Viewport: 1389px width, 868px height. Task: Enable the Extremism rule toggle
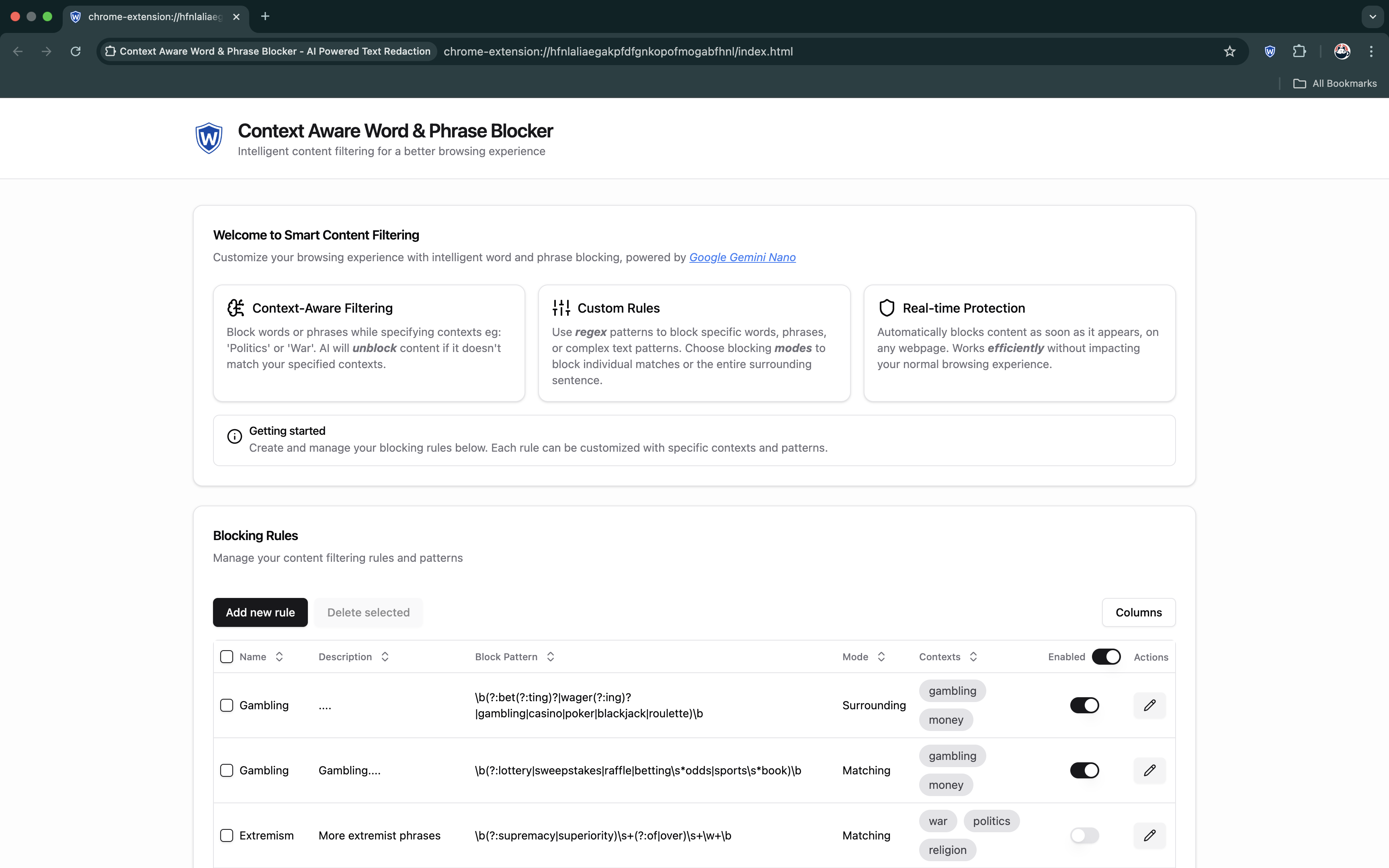1084,835
